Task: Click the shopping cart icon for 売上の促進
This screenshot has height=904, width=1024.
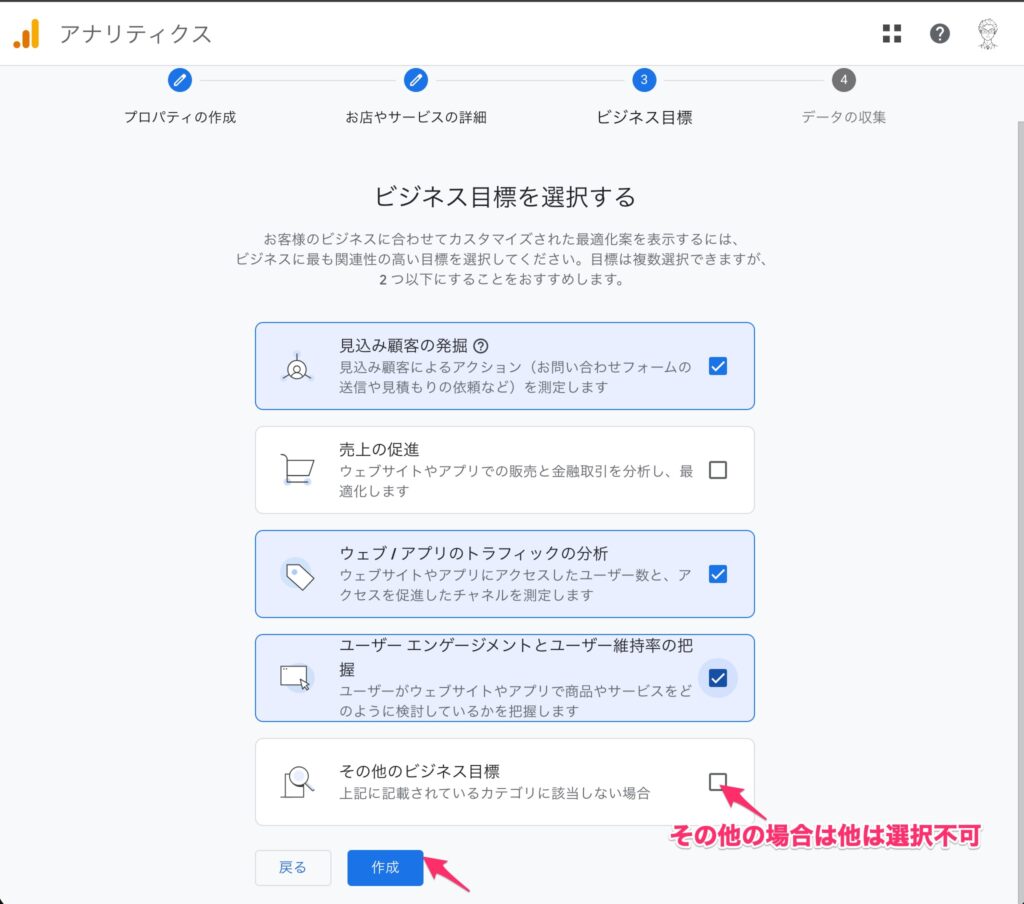Action: point(296,469)
